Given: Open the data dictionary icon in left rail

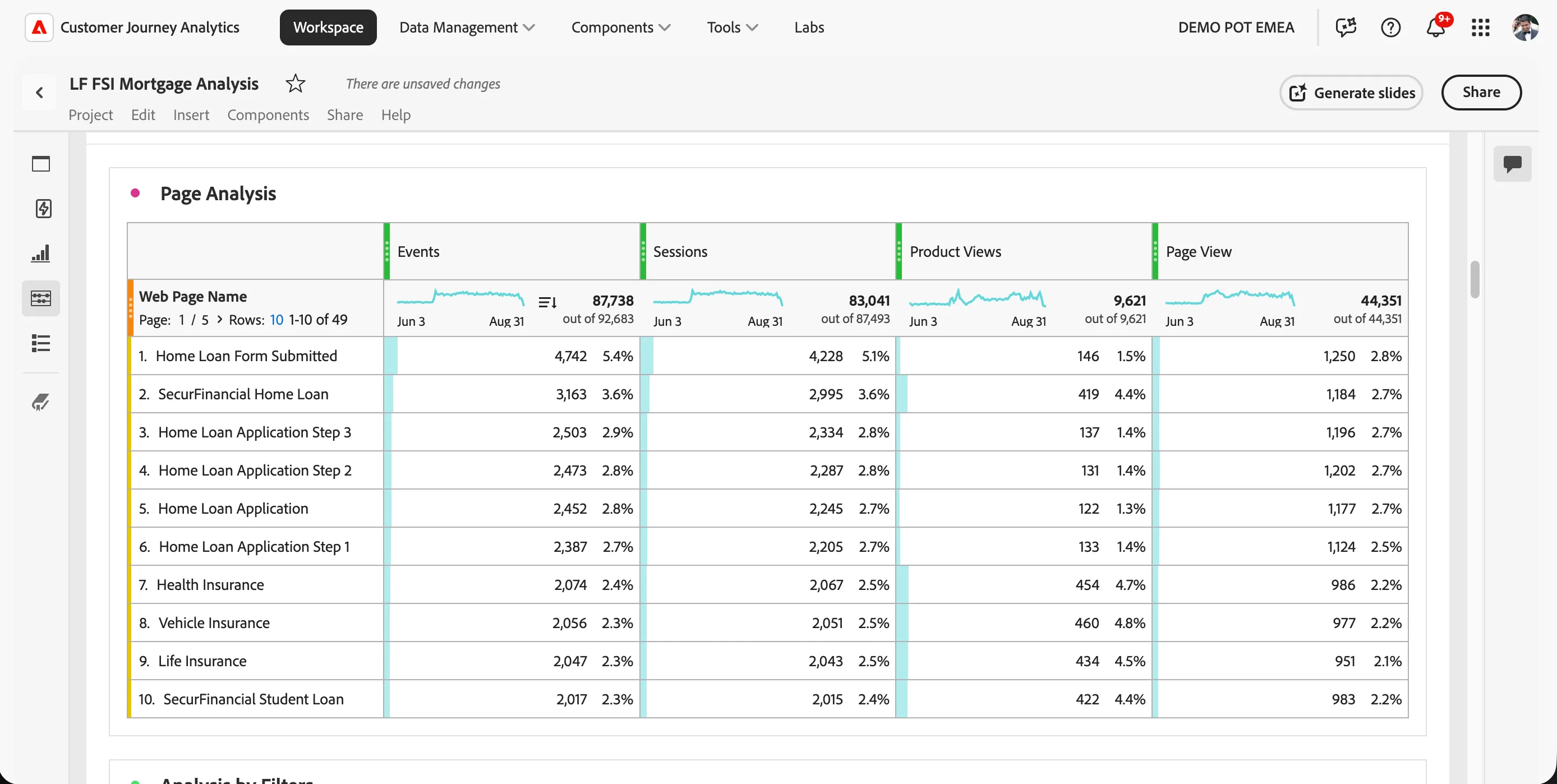Looking at the screenshot, I should (x=41, y=402).
